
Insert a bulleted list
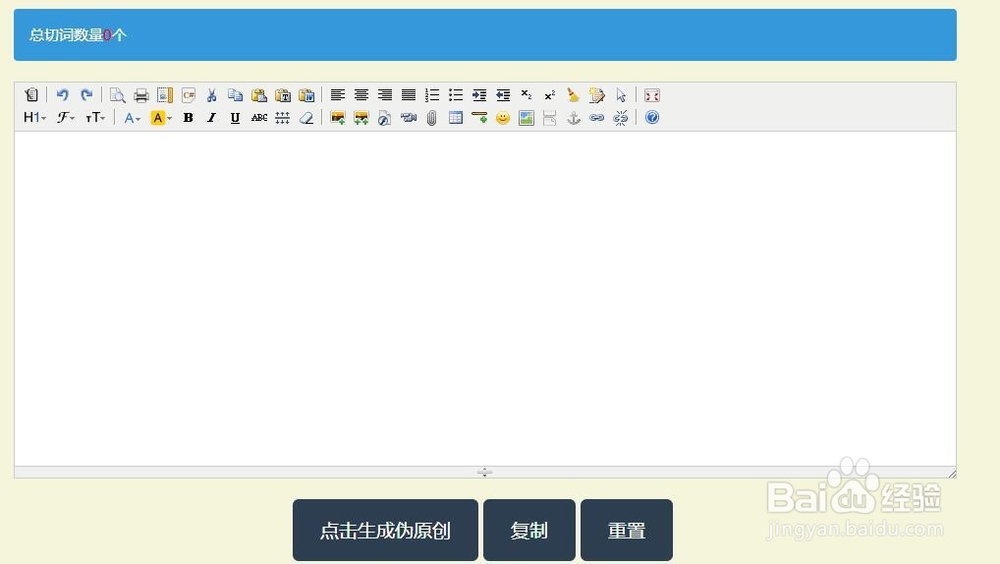tap(455, 95)
